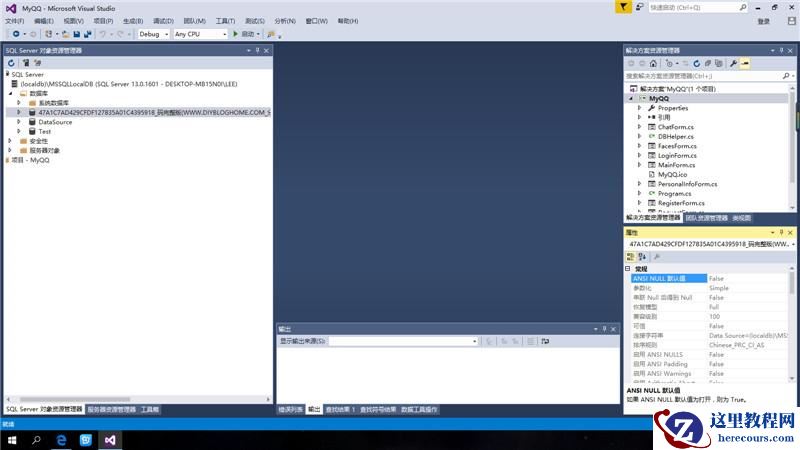Toggle Categorized view in Properties panel

[x=631, y=257]
